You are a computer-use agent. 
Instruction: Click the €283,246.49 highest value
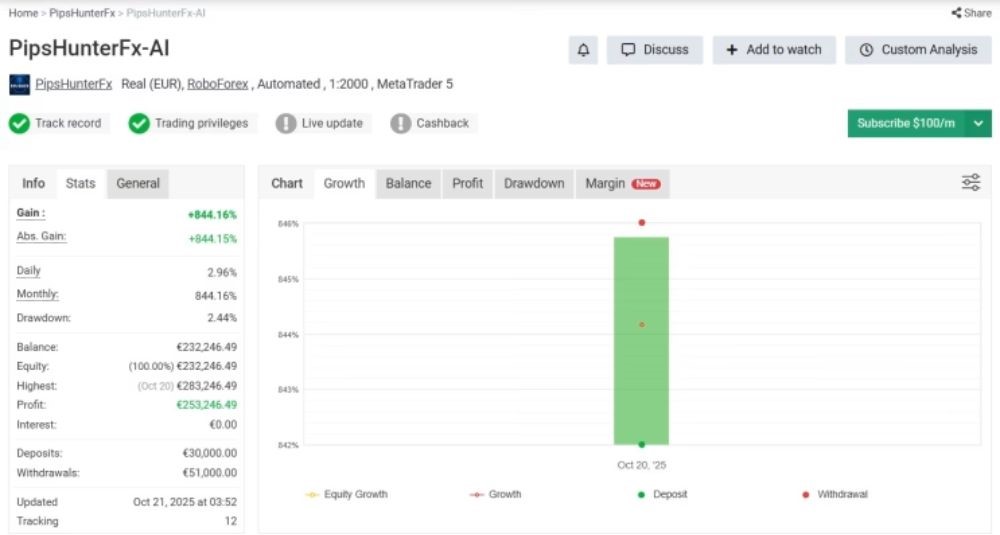click(x=207, y=386)
